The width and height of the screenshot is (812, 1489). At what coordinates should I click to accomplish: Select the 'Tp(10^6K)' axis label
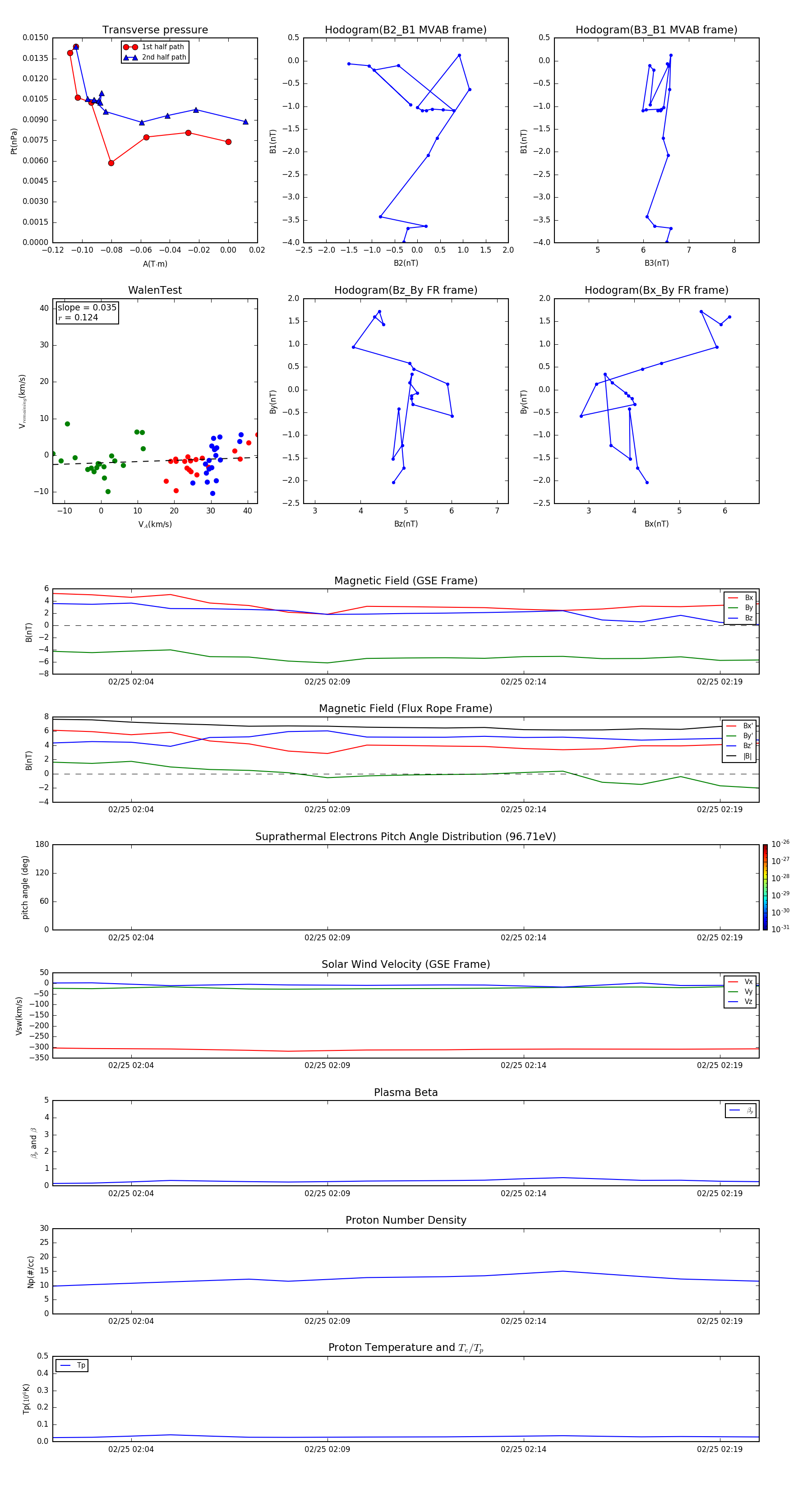26,1399
